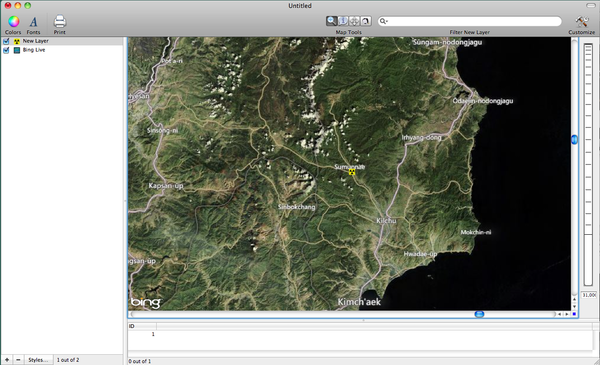Click the radiation marker near Sumunnae
The width and height of the screenshot is (600, 365).
(x=352, y=172)
